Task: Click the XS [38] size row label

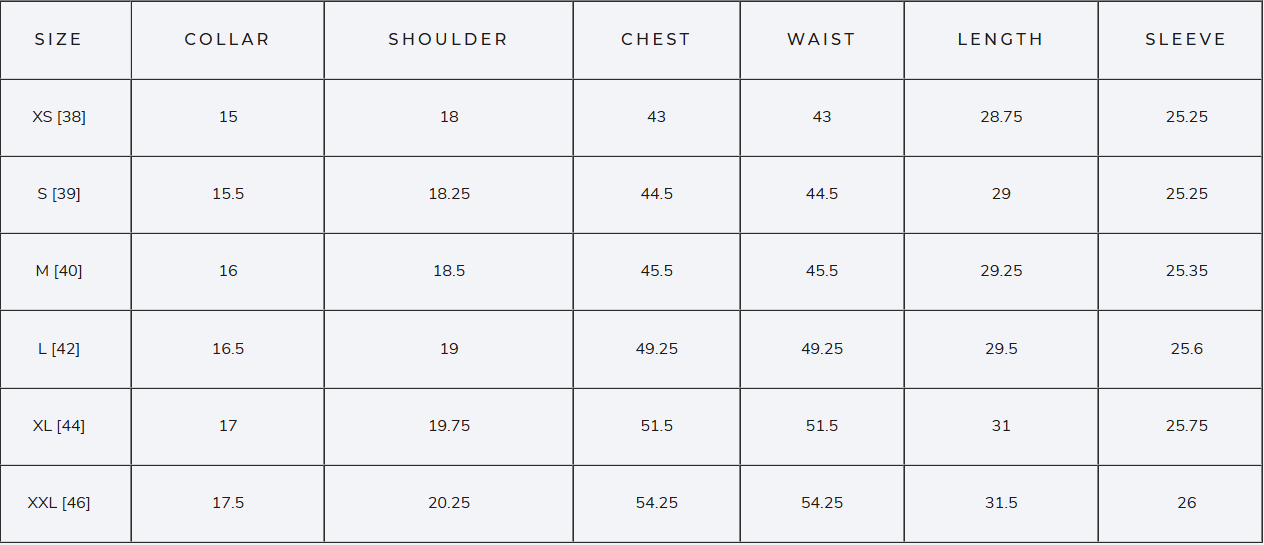Action: click(59, 117)
